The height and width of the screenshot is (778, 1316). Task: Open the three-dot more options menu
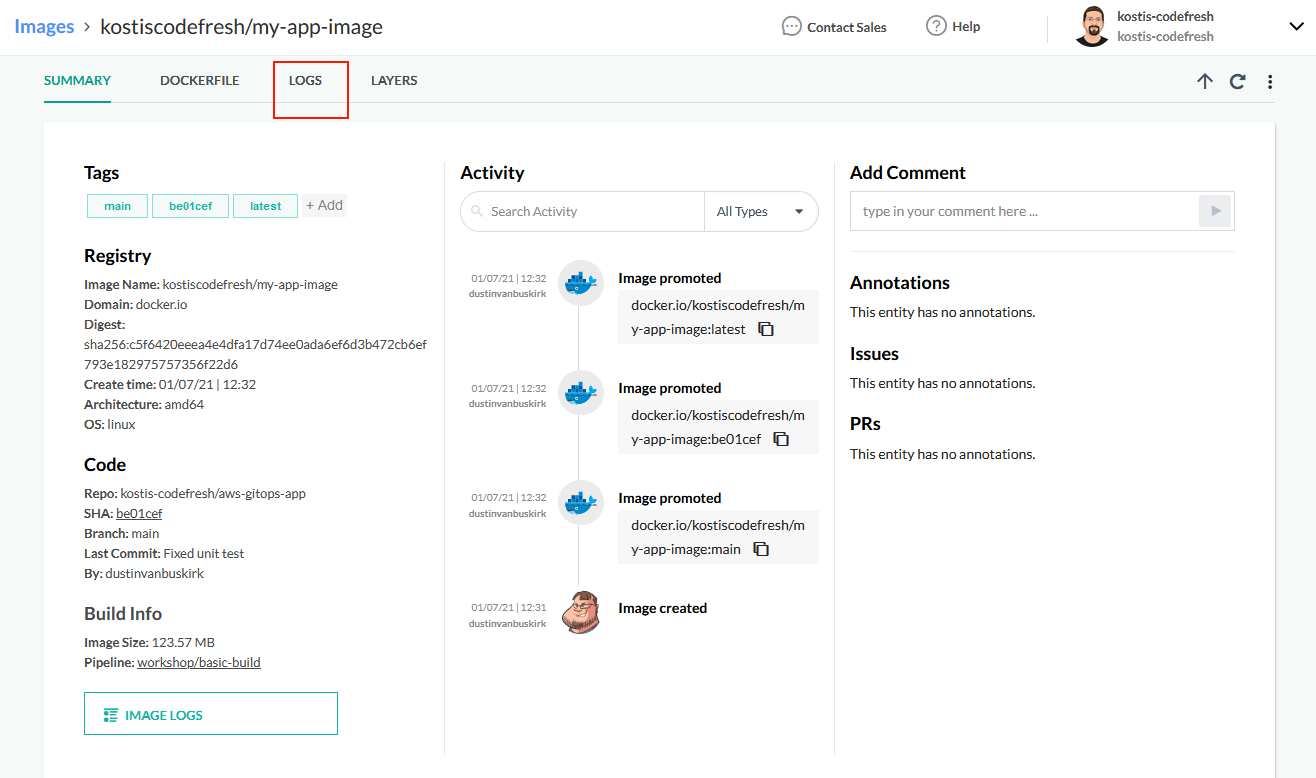click(1270, 82)
